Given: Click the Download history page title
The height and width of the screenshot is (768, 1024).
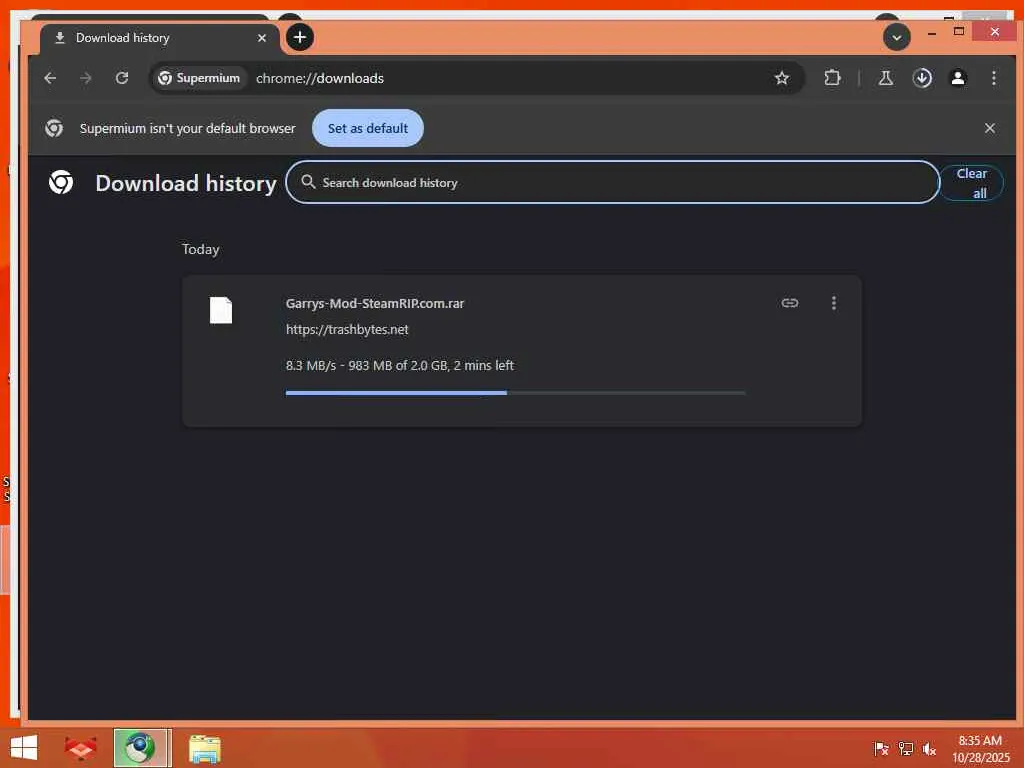Looking at the screenshot, I should click(x=186, y=184).
